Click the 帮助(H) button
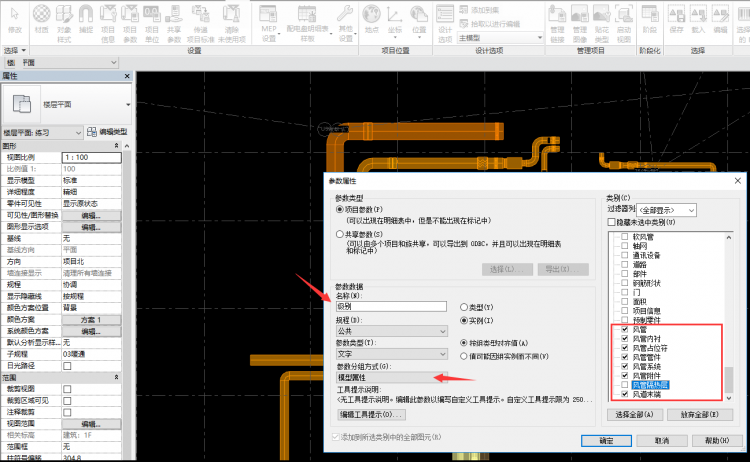The width and height of the screenshot is (750, 462). (x=717, y=440)
